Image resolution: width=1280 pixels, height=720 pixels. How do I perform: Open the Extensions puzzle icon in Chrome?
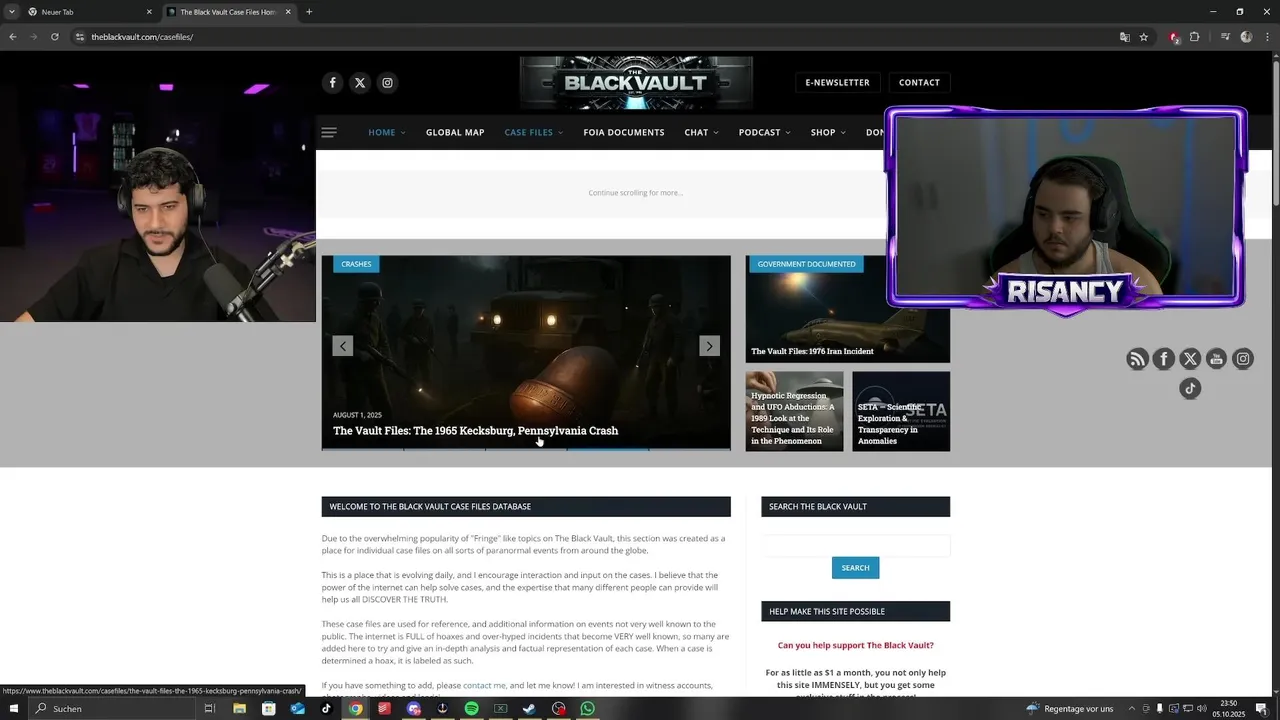(1194, 37)
